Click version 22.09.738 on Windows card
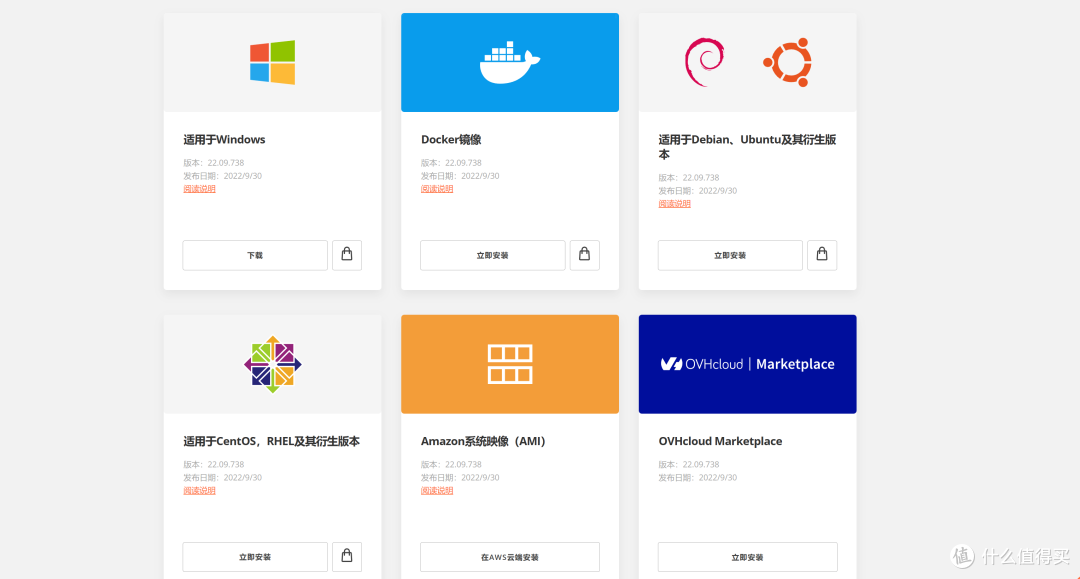Viewport: 1080px width, 579px height. click(x=214, y=163)
